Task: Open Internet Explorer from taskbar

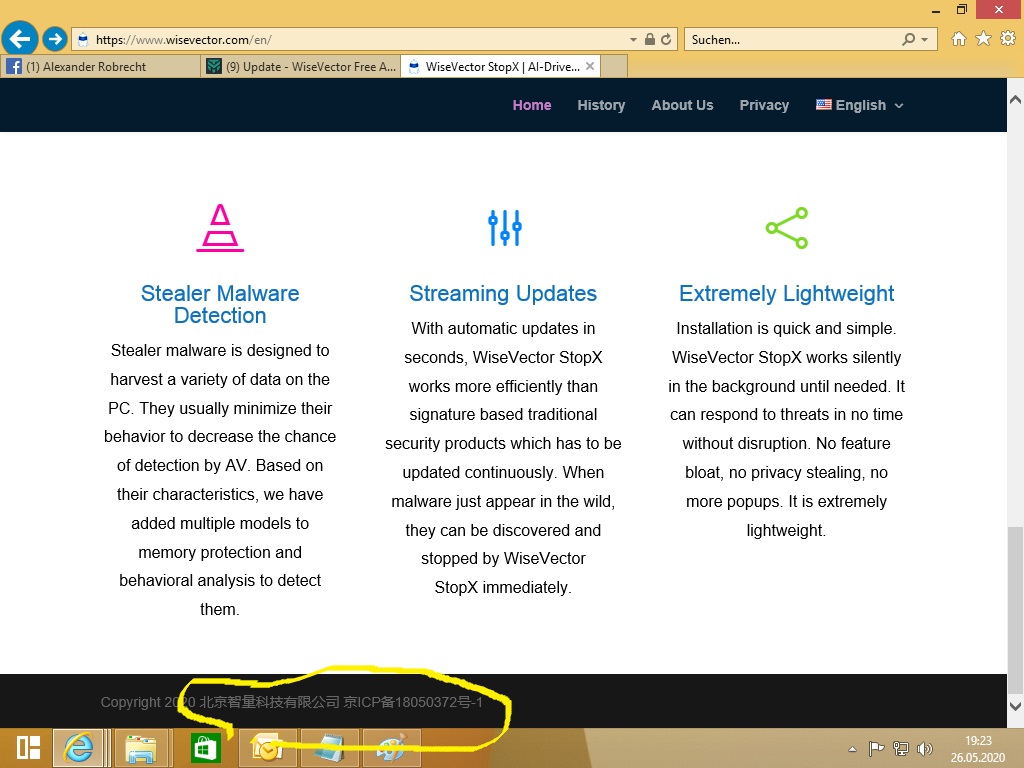Action: [78, 748]
